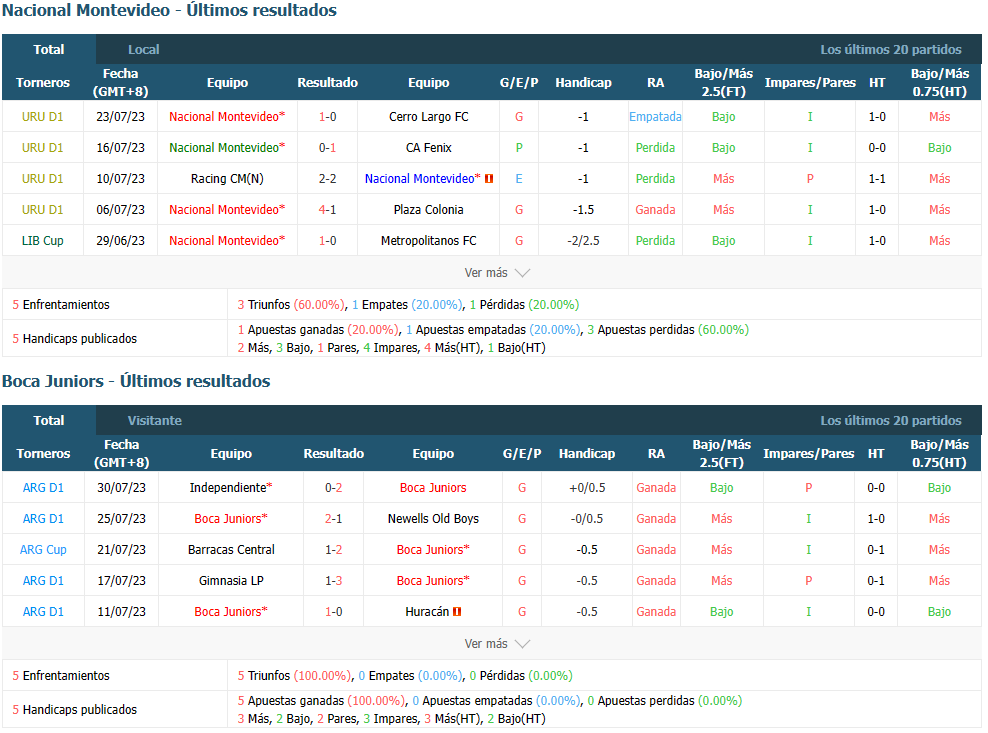Click '5 Enfrentamientos' in Nacional Montevideo summary

pyautogui.click(x=61, y=305)
